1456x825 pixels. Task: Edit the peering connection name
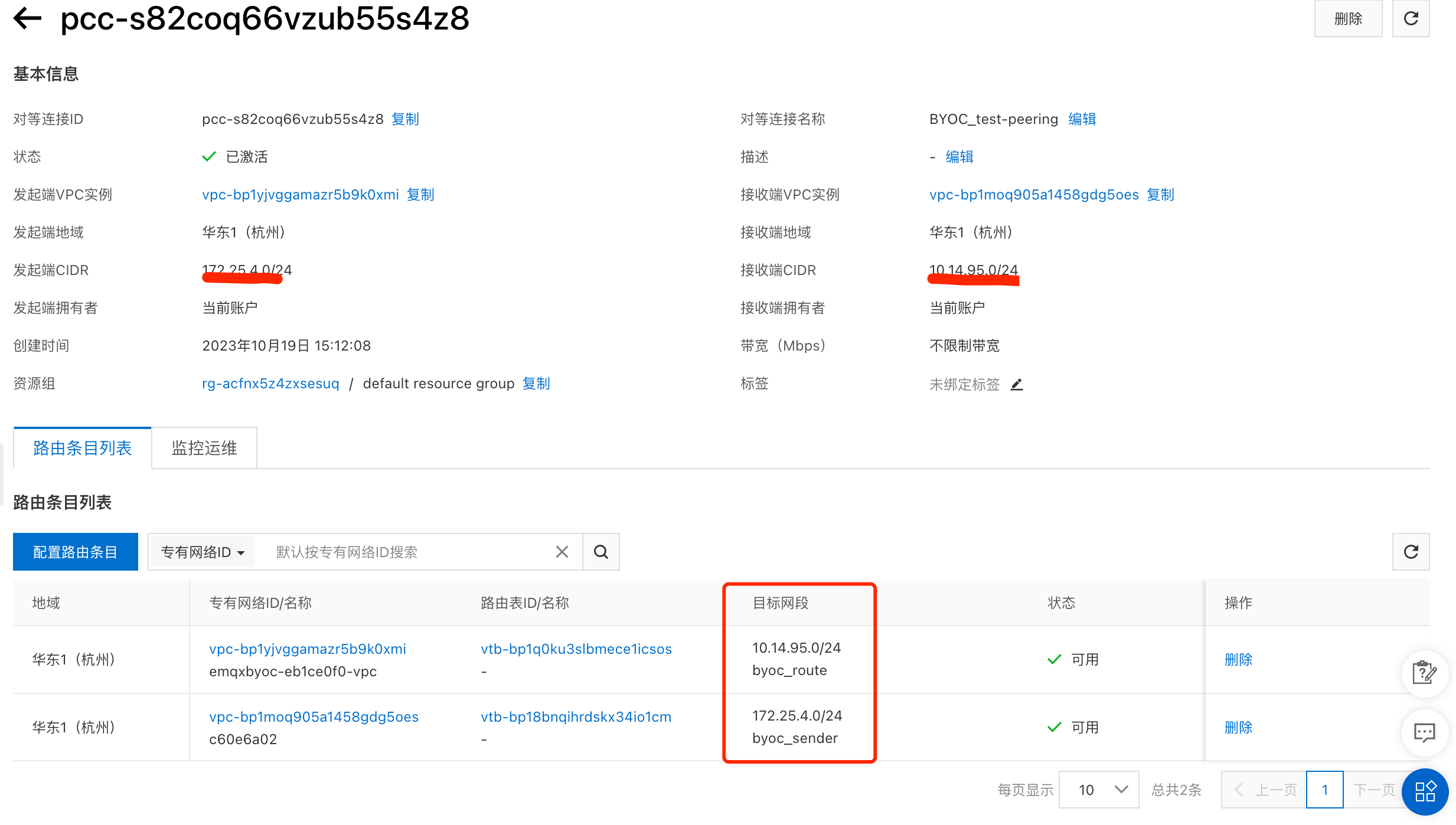[x=1082, y=119]
